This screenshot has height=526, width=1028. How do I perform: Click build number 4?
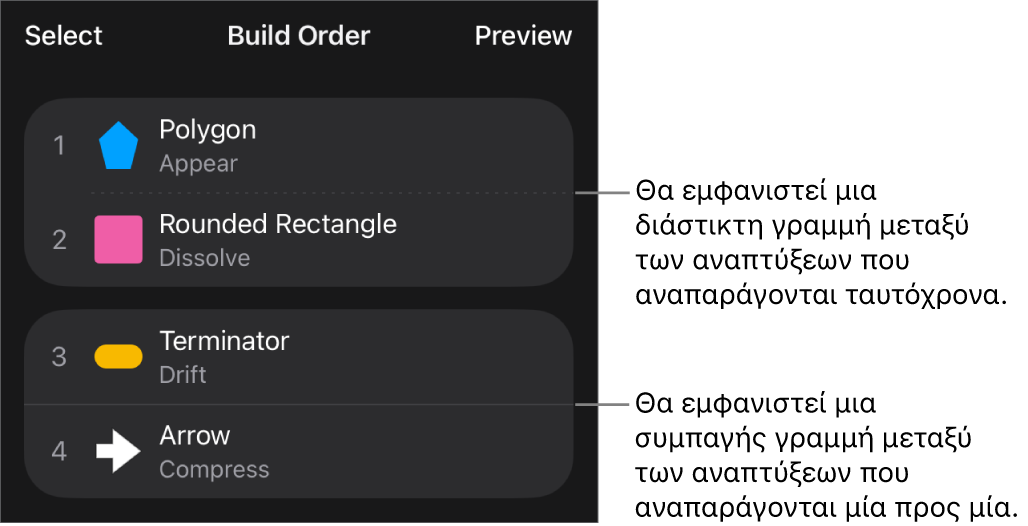click(59, 452)
